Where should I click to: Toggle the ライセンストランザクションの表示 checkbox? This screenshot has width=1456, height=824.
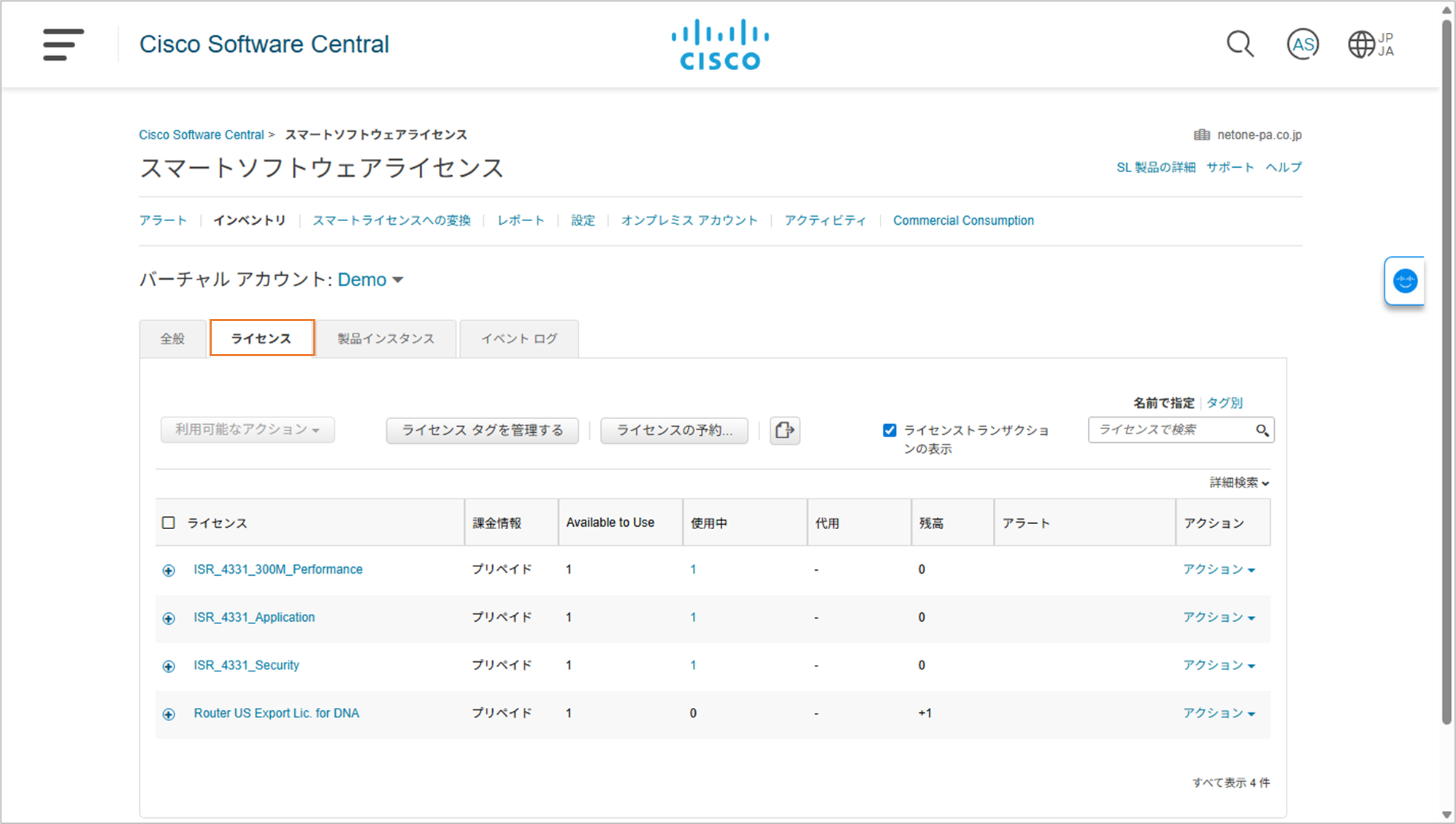(x=889, y=431)
